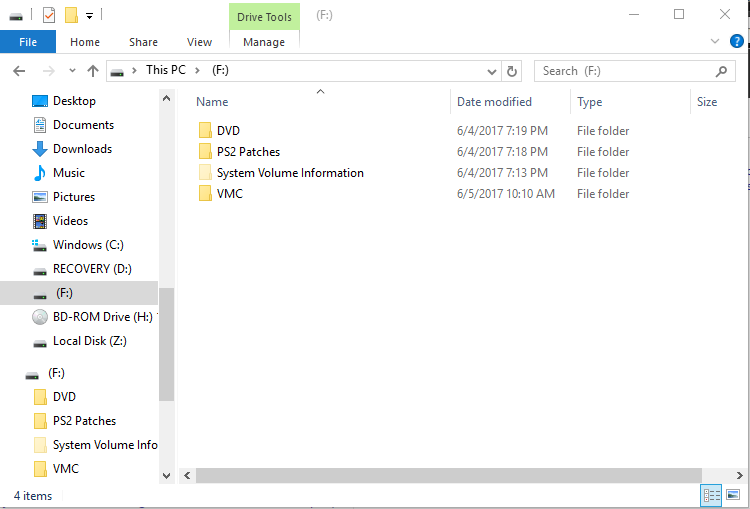750x509 pixels.
Task: Click the horizontal scrollbar left arrow
Action: (187, 476)
